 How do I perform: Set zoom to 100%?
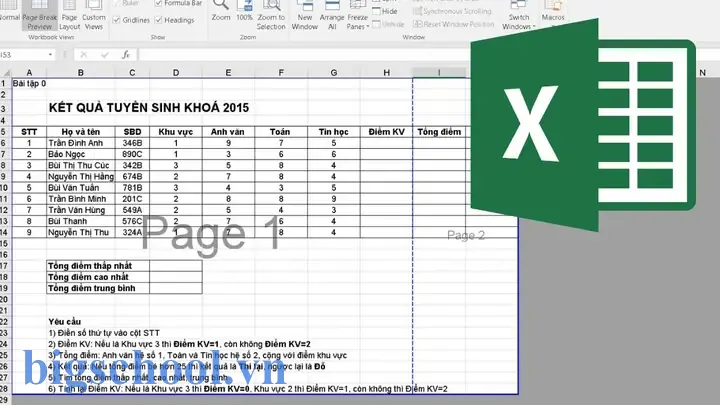pyautogui.click(x=244, y=11)
